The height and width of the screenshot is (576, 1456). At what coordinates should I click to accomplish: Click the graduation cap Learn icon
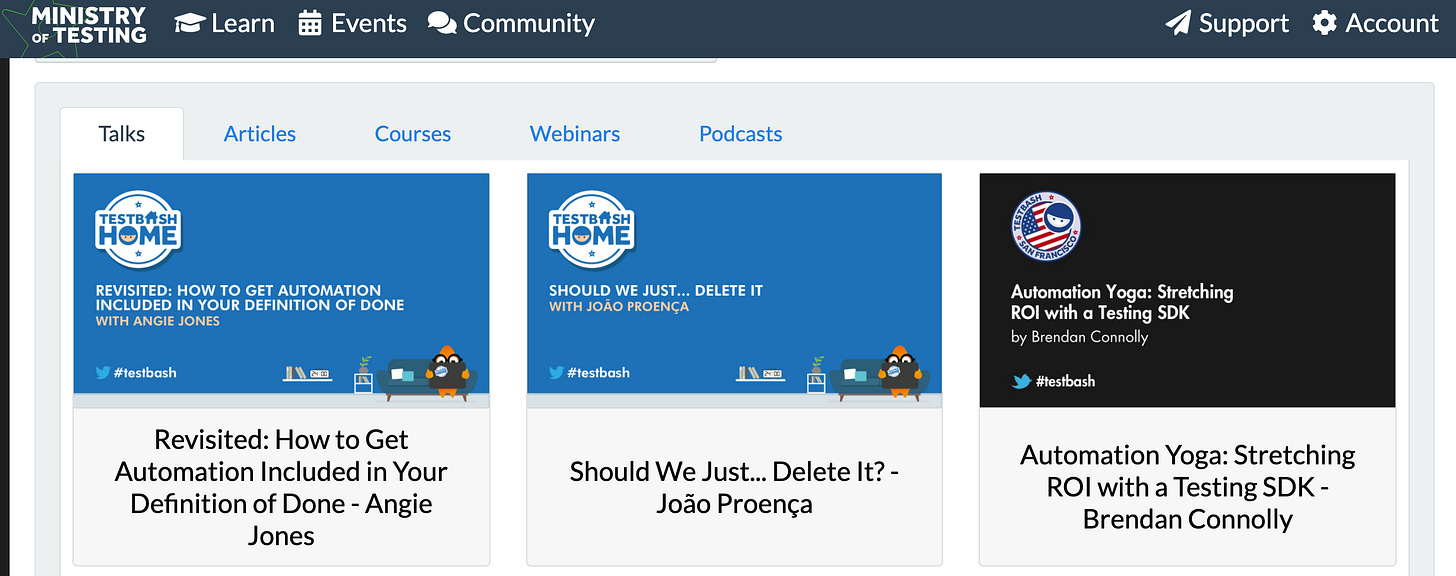click(x=190, y=23)
